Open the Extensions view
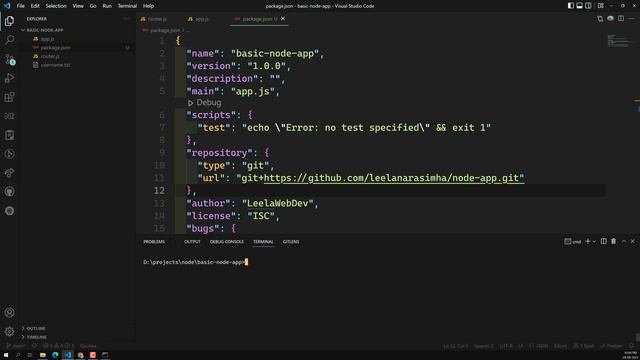 point(9,97)
